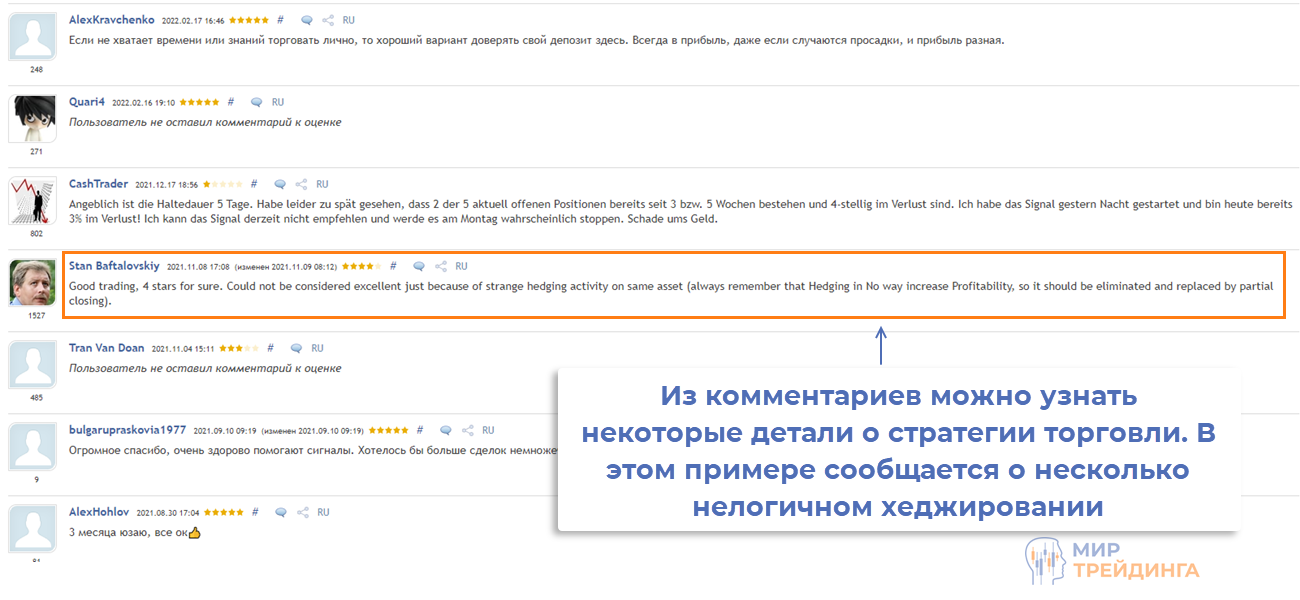Click share icon on bulgarupraskovia1977's review
Viewport: 1300px width, 600px height.
tap(466, 430)
